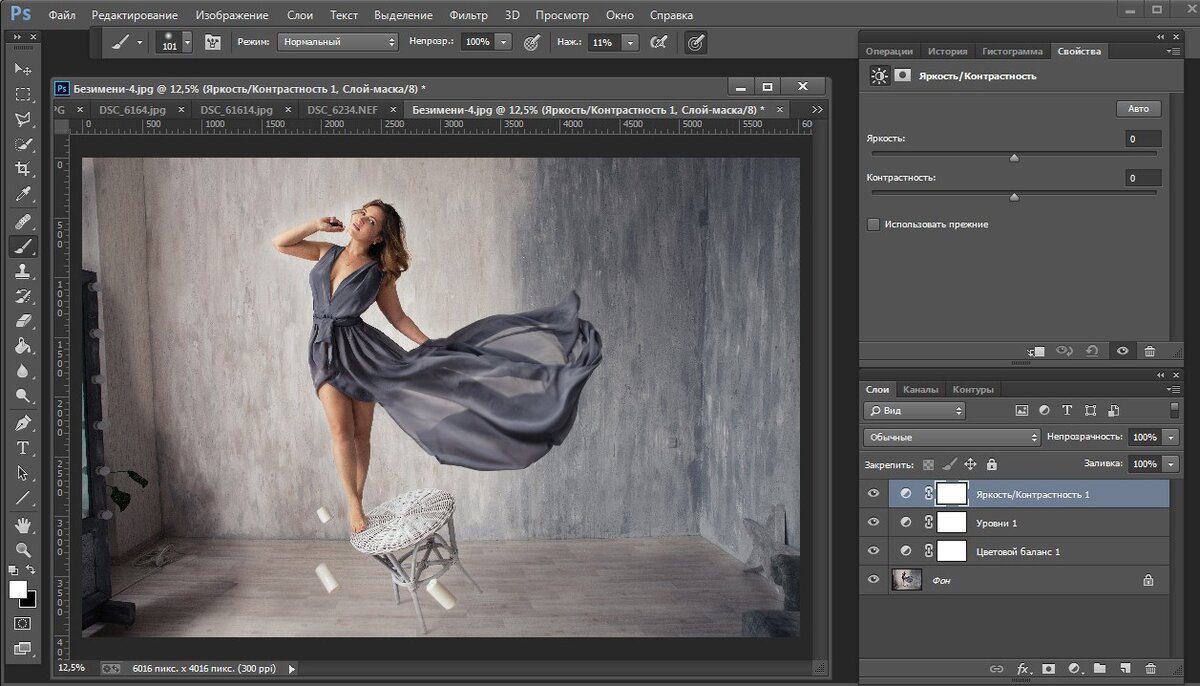The height and width of the screenshot is (686, 1200).
Task: Toggle visibility of the 'Фон' layer
Action: point(874,579)
